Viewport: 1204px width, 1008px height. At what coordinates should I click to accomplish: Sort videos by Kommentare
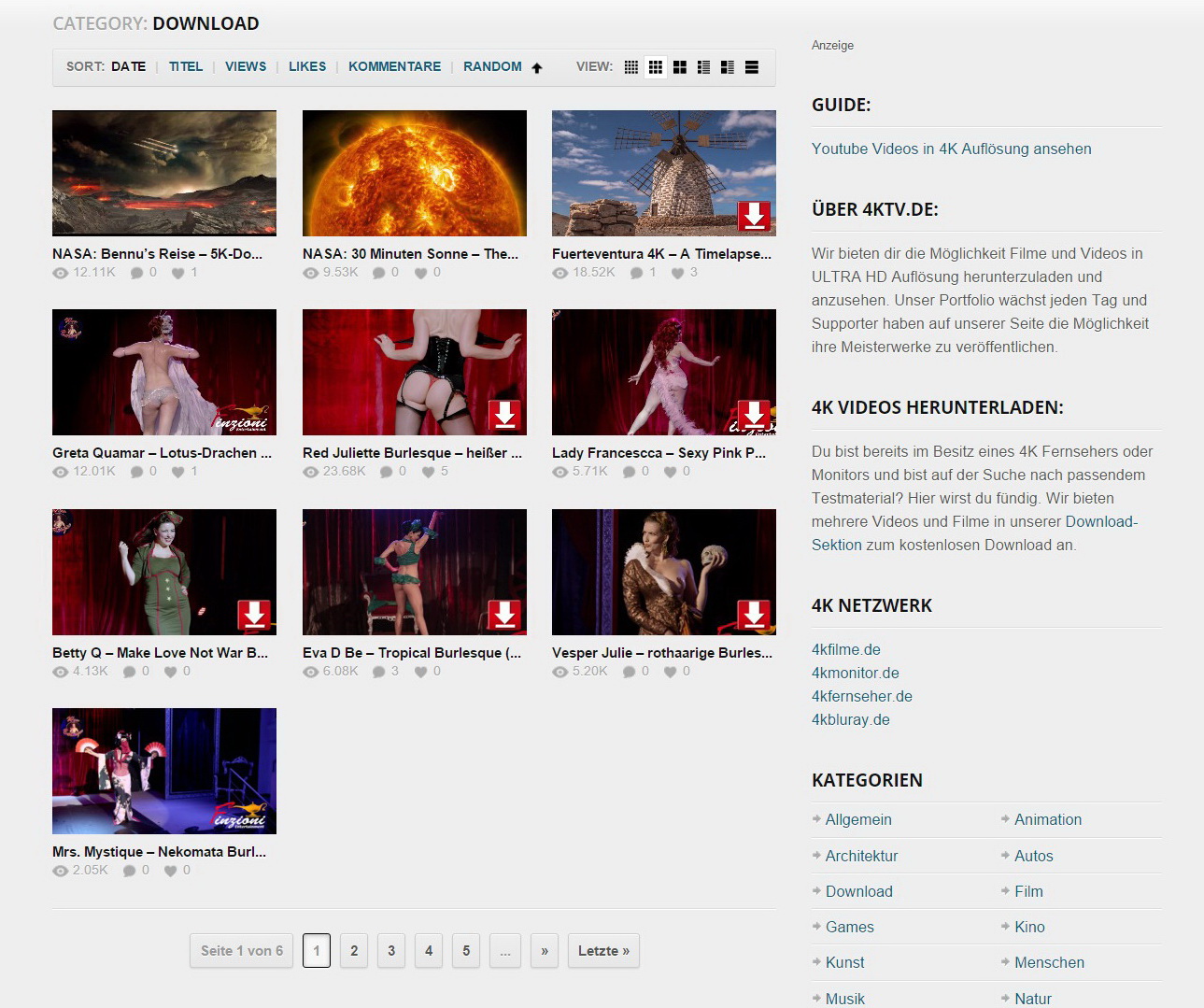[x=394, y=66]
